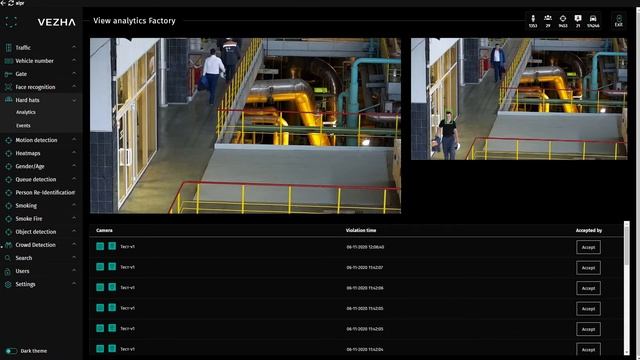Click the Motion detection icon
The height and width of the screenshot is (360, 640).
point(8,140)
